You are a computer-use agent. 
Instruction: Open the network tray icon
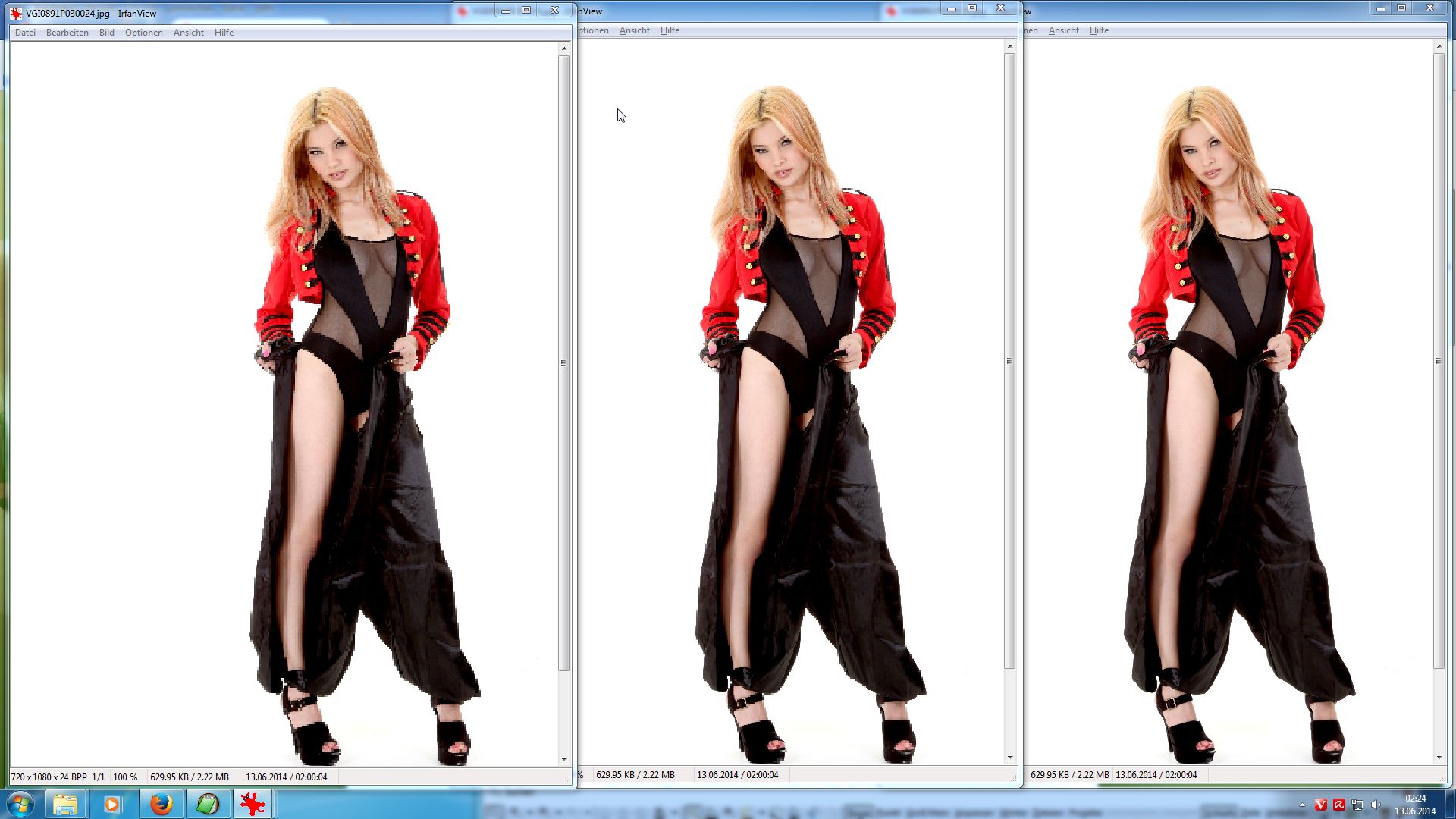pyautogui.click(x=1357, y=805)
